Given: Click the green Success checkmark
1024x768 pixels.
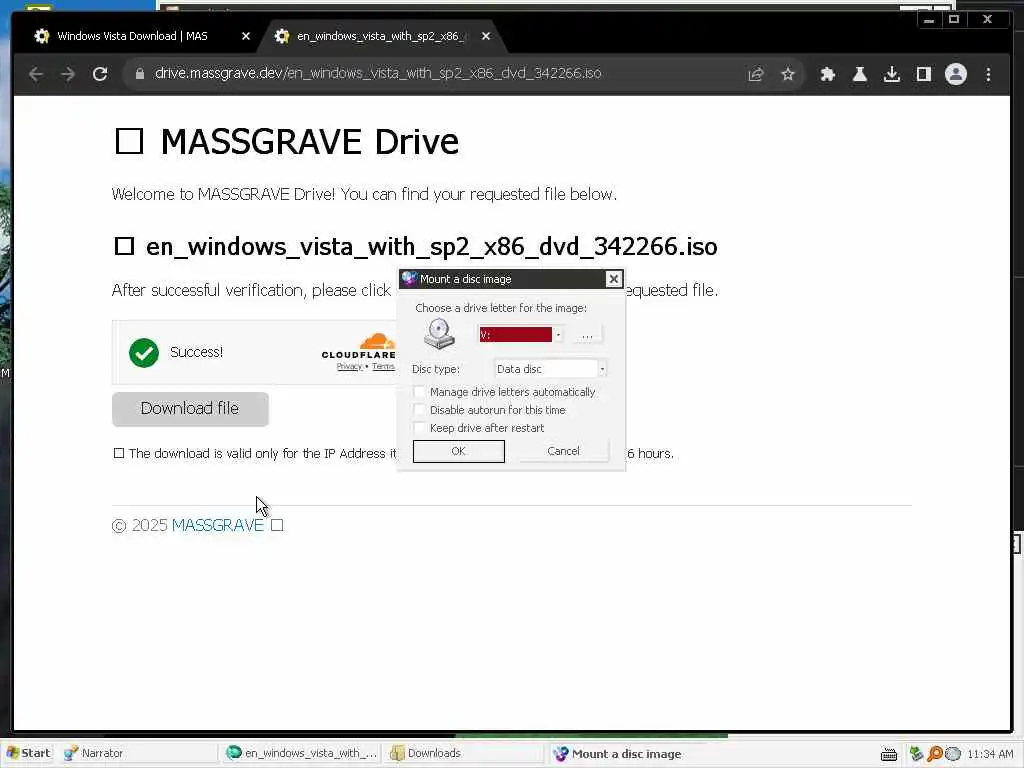Looking at the screenshot, I should coord(144,353).
